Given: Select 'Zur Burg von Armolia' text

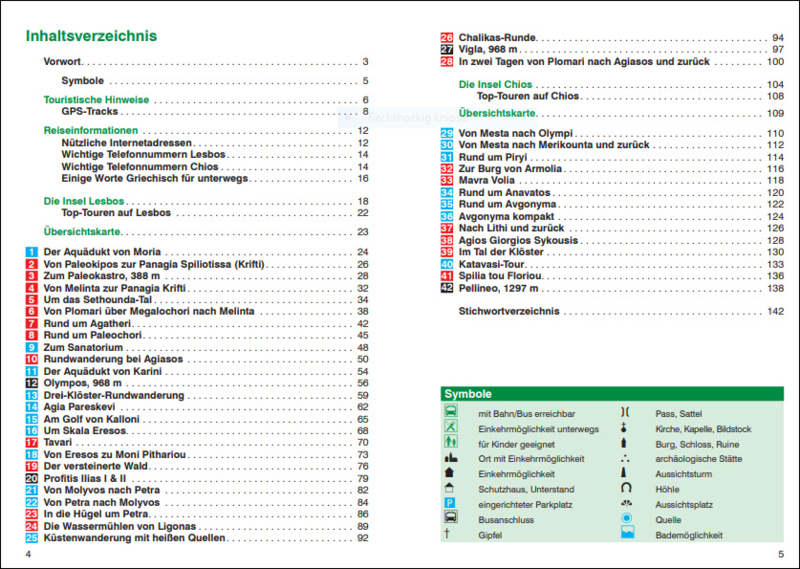Looking at the screenshot, I should coord(510,169).
